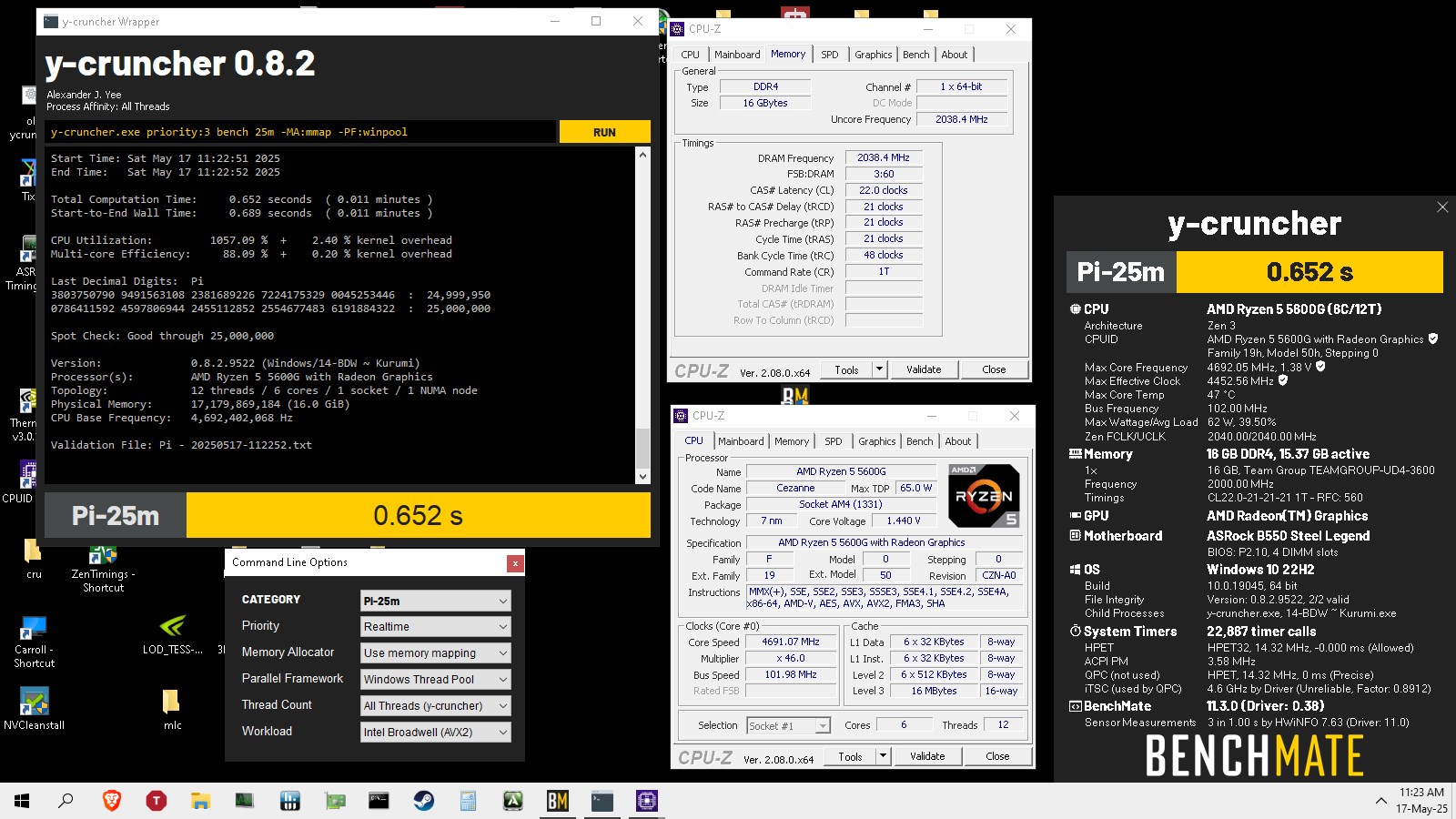
Task: Click the Validation File line in output
Action: pos(181,445)
